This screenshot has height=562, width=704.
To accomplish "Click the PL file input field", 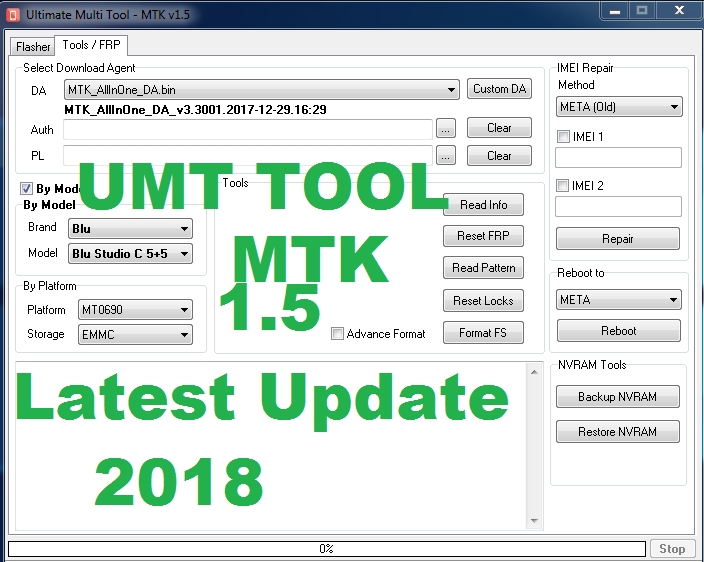I will (x=248, y=155).
